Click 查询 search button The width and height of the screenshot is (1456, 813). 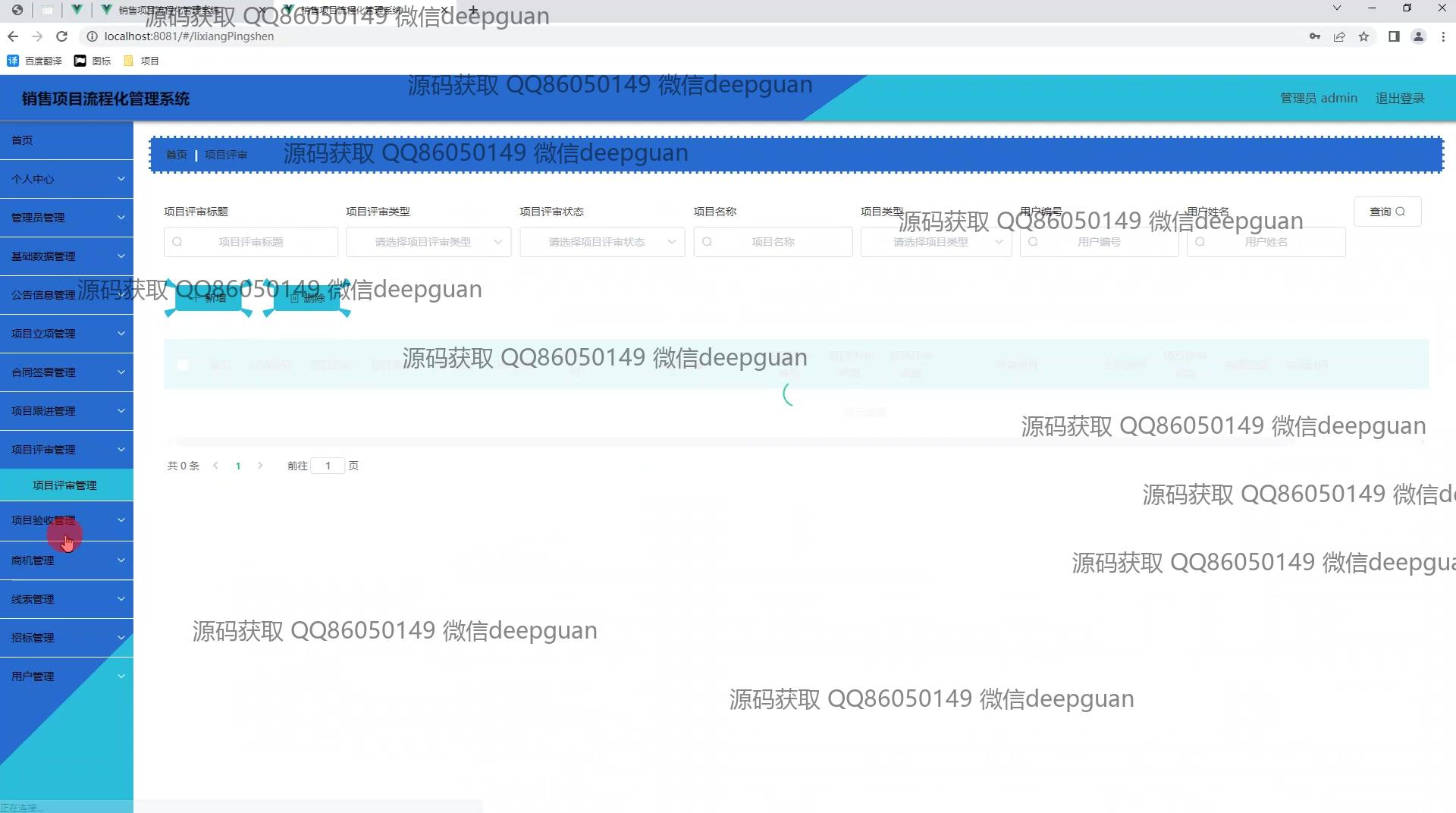(1387, 212)
